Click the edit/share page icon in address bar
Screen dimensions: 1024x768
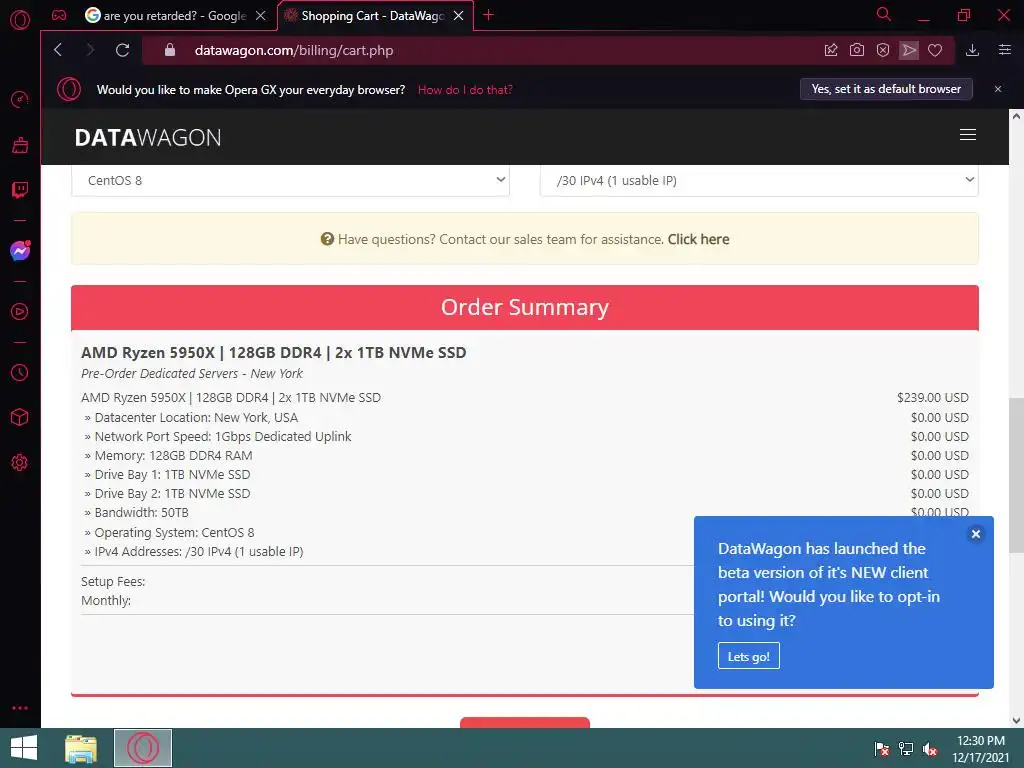pos(831,50)
